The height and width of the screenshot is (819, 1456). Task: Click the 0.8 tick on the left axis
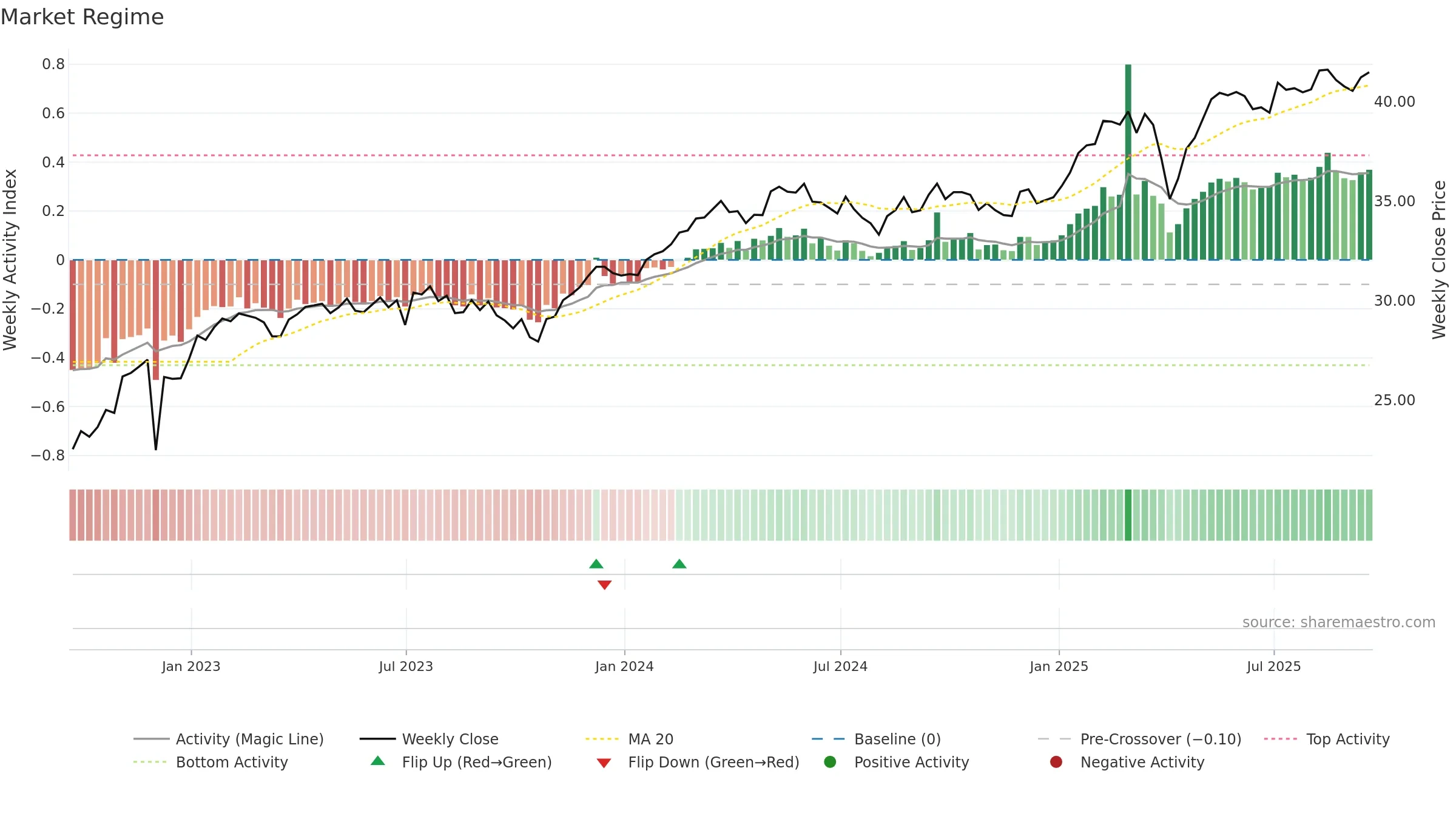pyautogui.click(x=53, y=64)
